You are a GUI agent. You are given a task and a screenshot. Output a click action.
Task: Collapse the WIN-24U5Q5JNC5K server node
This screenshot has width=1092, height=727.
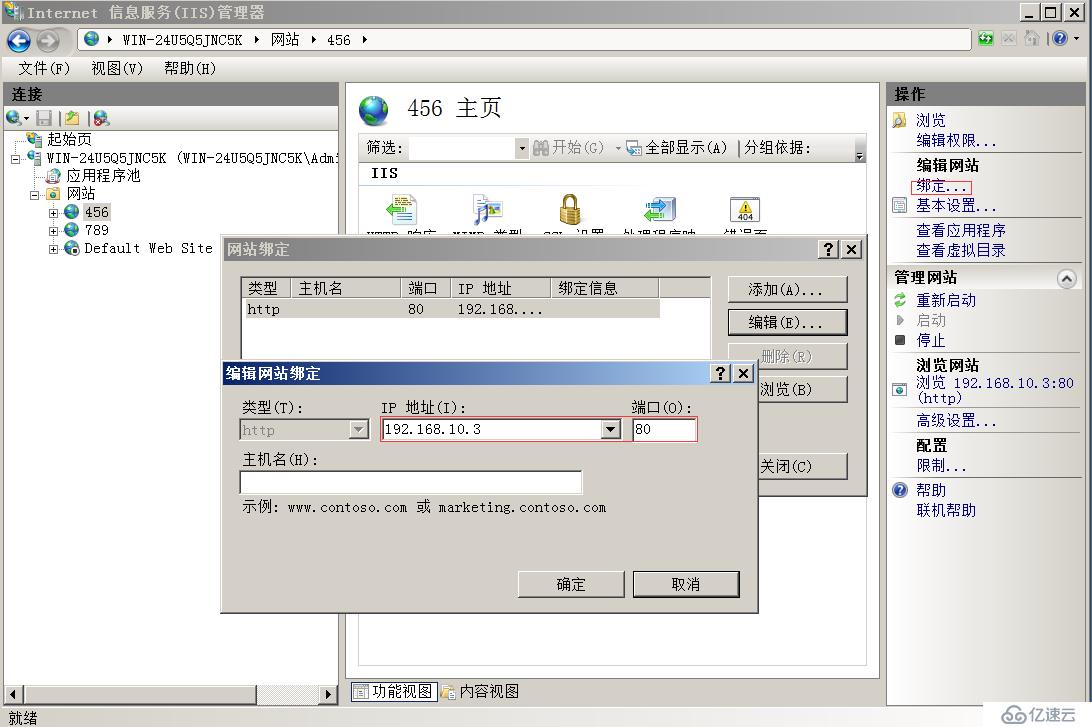point(15,159)
